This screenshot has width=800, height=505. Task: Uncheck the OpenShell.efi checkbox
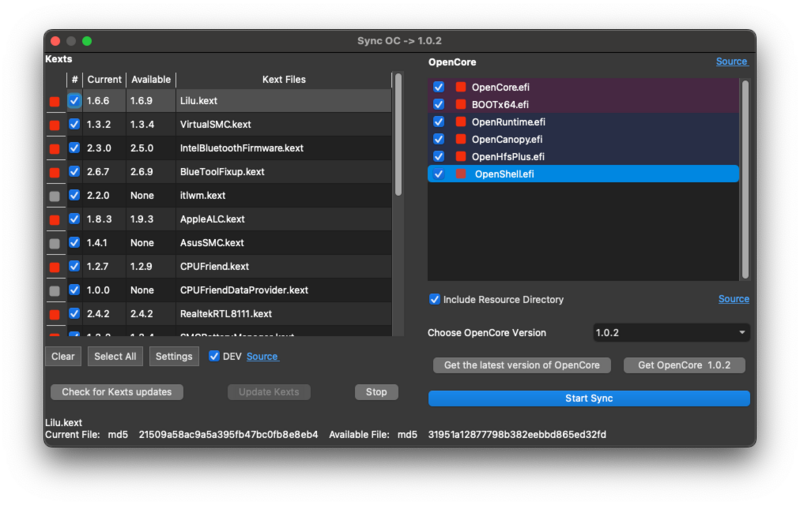tap(438, 174)
